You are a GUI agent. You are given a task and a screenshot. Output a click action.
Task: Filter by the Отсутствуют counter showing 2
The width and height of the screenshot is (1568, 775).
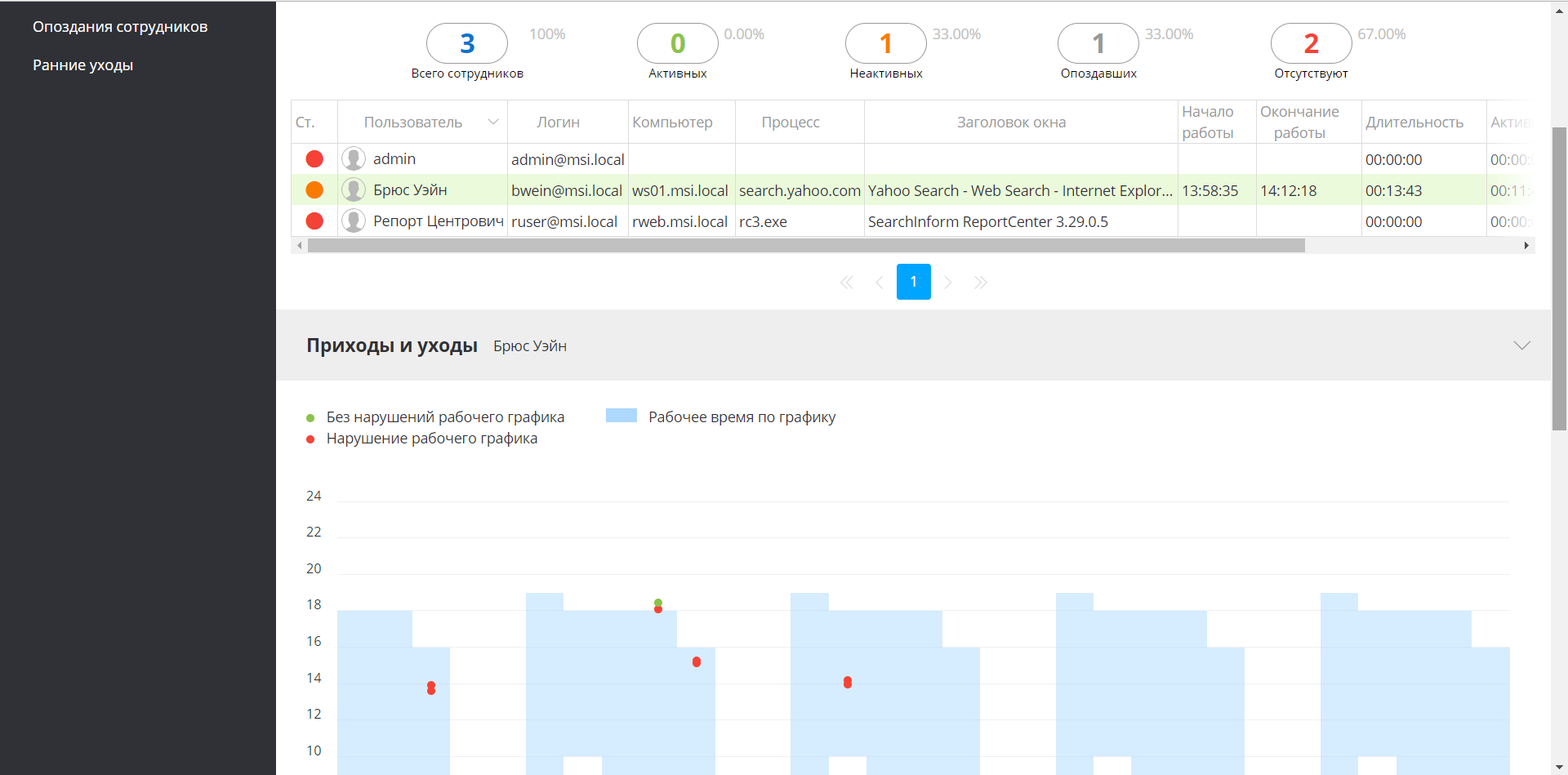(1312, 43)
